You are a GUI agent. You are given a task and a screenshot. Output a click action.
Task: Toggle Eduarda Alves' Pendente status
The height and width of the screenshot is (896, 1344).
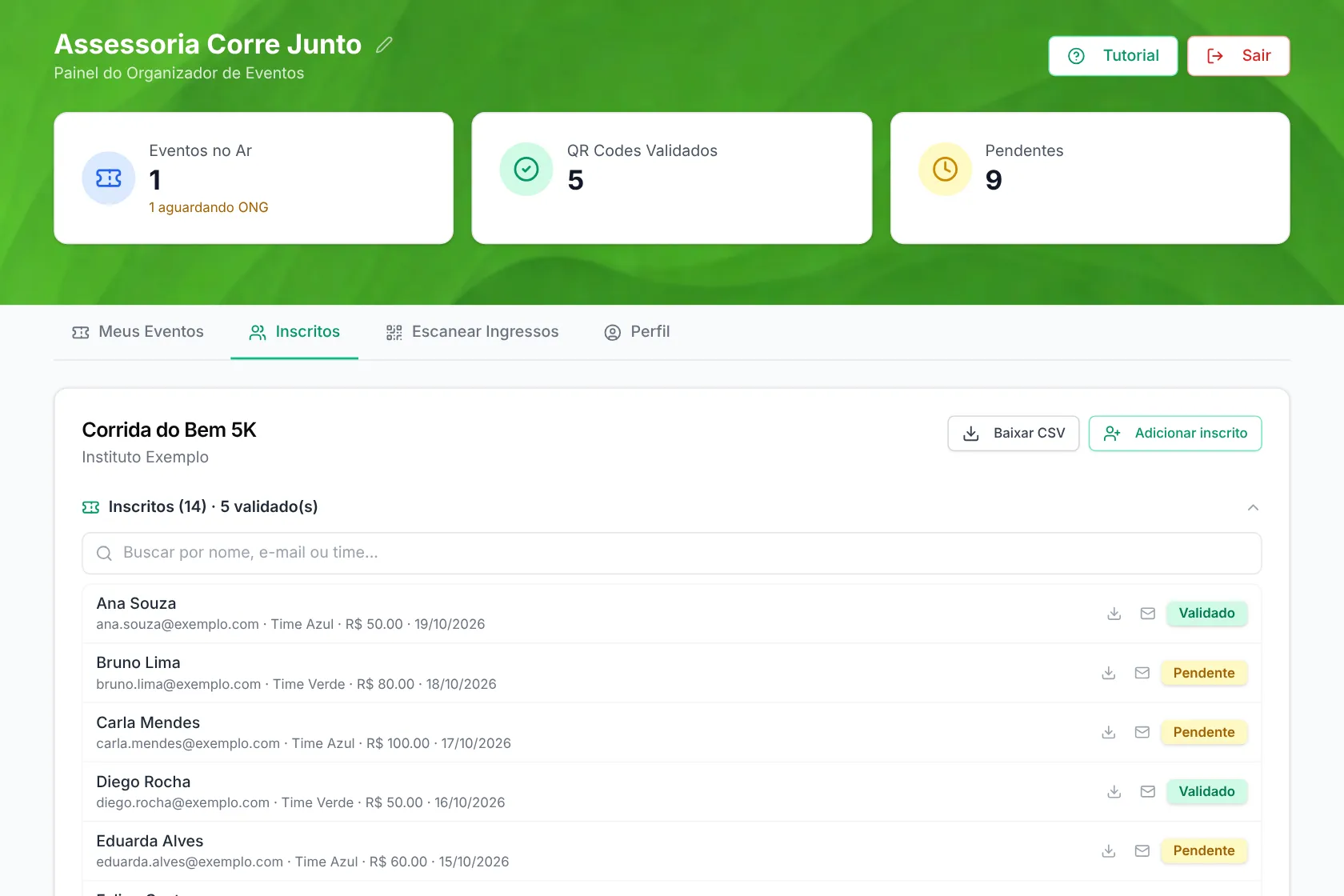point(1204,850)
